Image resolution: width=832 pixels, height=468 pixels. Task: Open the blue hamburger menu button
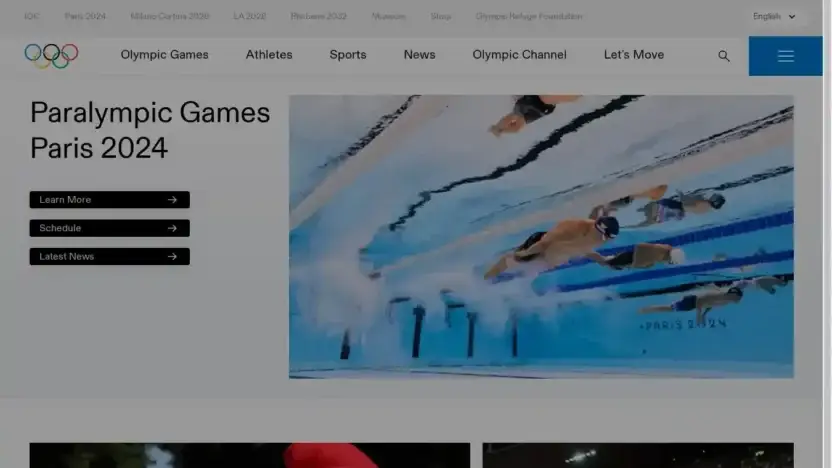pos(785,56)
